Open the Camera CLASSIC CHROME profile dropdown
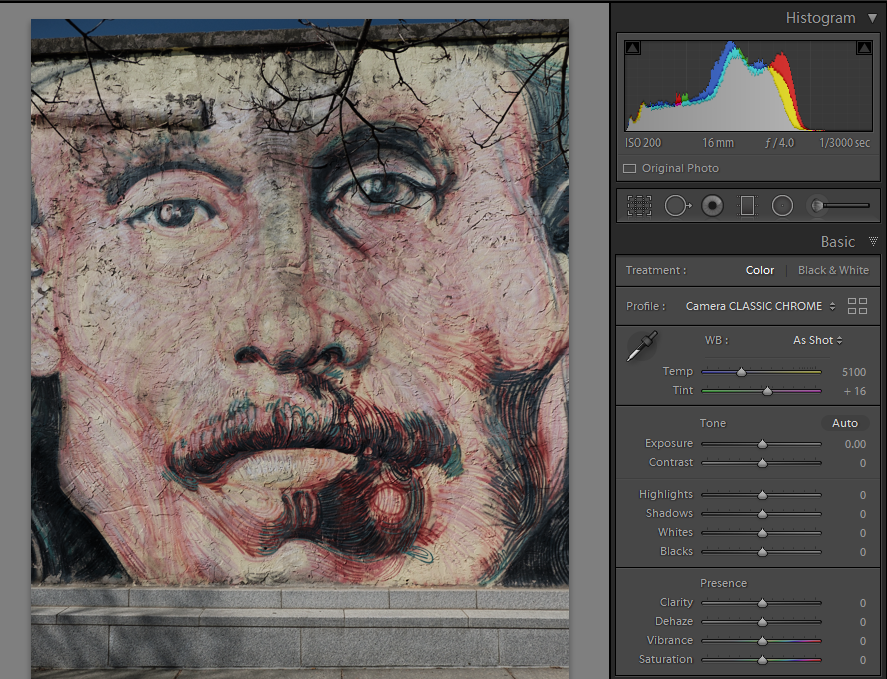Screen dimensions: 887x679 pyautogui.click(x=760, y=306)
